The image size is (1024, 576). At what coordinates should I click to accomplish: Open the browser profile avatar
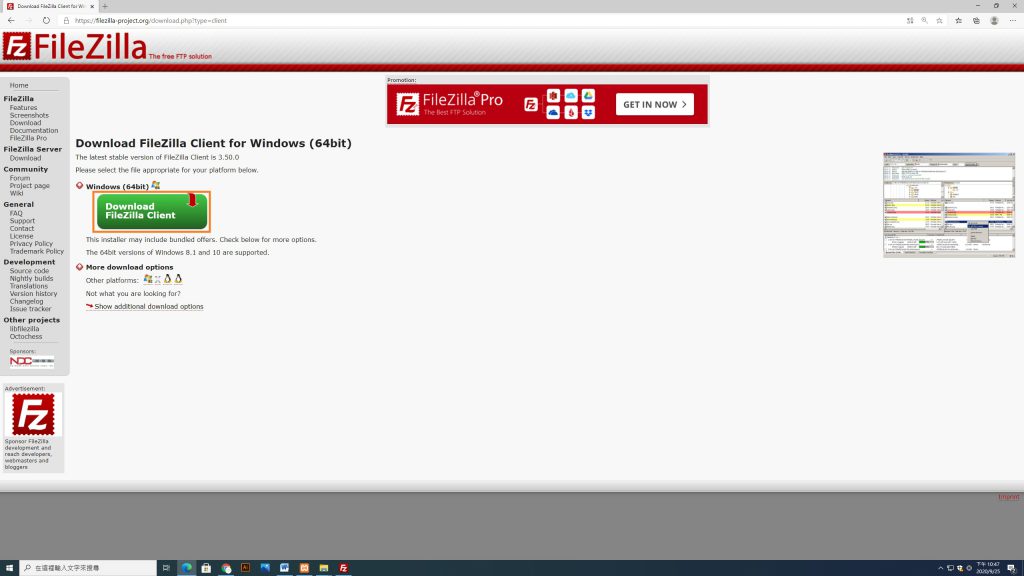click(x=995, y=20)
